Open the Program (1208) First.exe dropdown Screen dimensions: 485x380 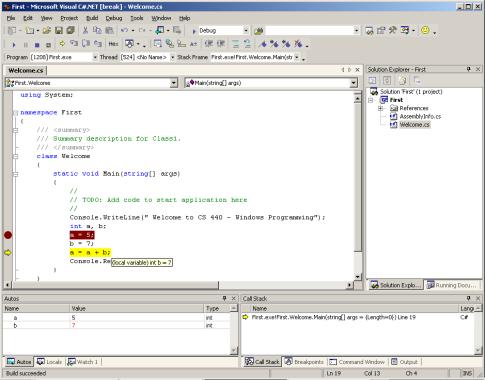pos(95,57)
